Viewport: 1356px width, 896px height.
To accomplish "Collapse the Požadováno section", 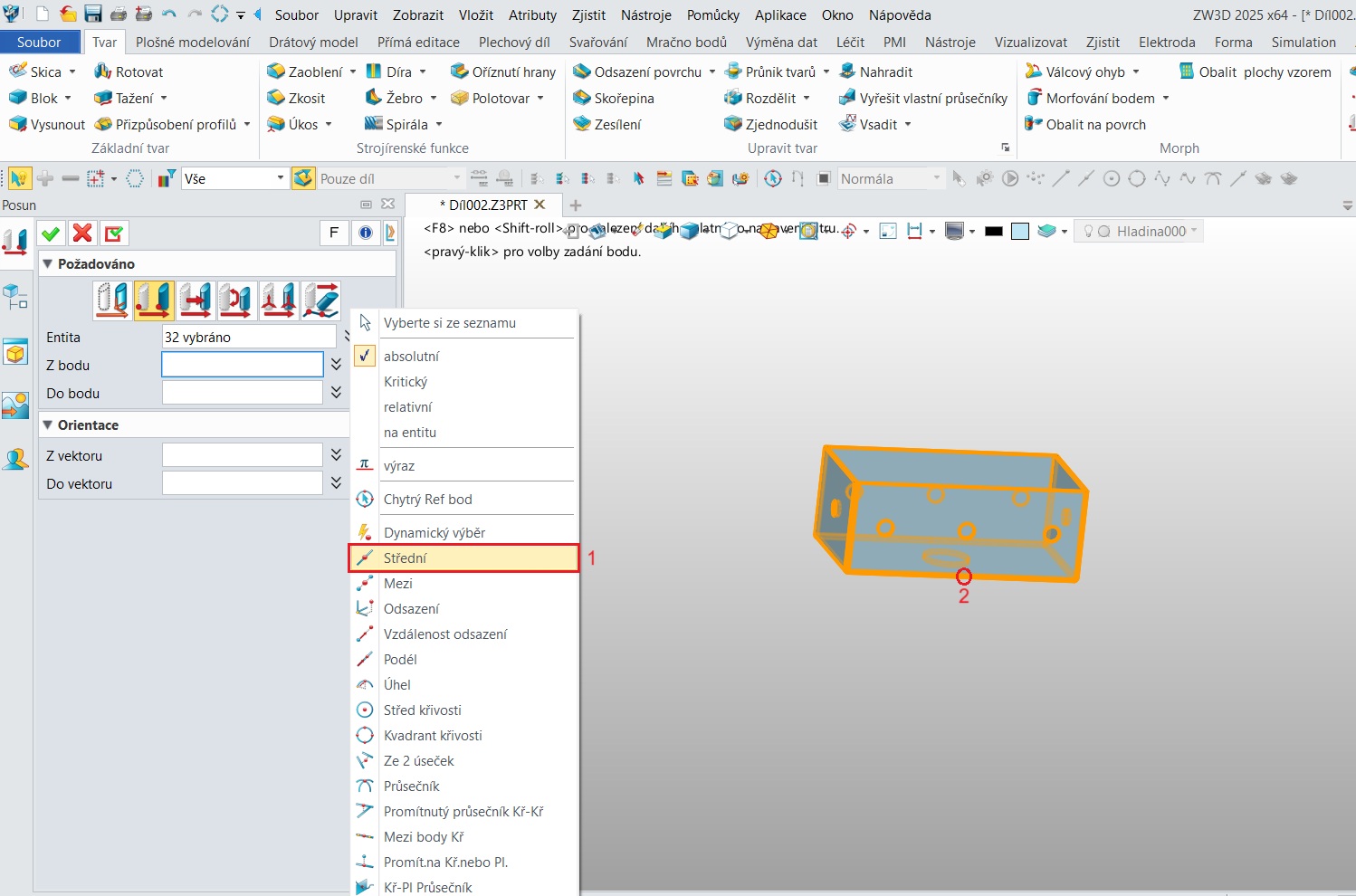I will tap(48, 263).
